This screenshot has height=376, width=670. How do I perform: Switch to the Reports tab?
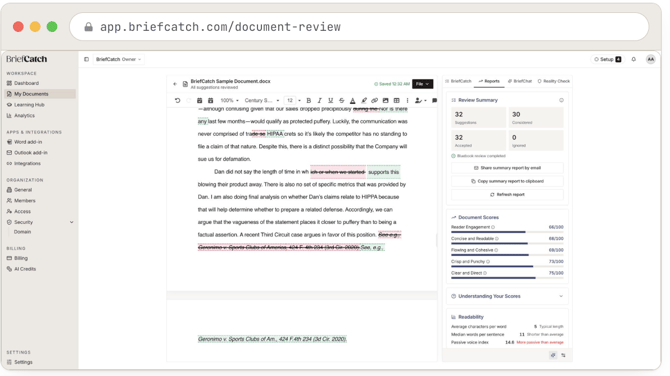click(489, 81)
